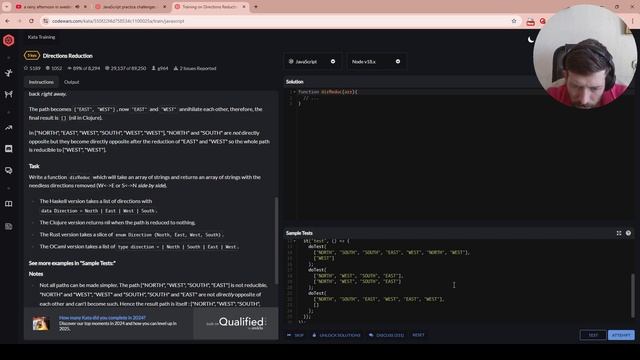Mute the YouTube tab via speaker icon
This screenshot has width=640, height=360.
pos(77,7)
